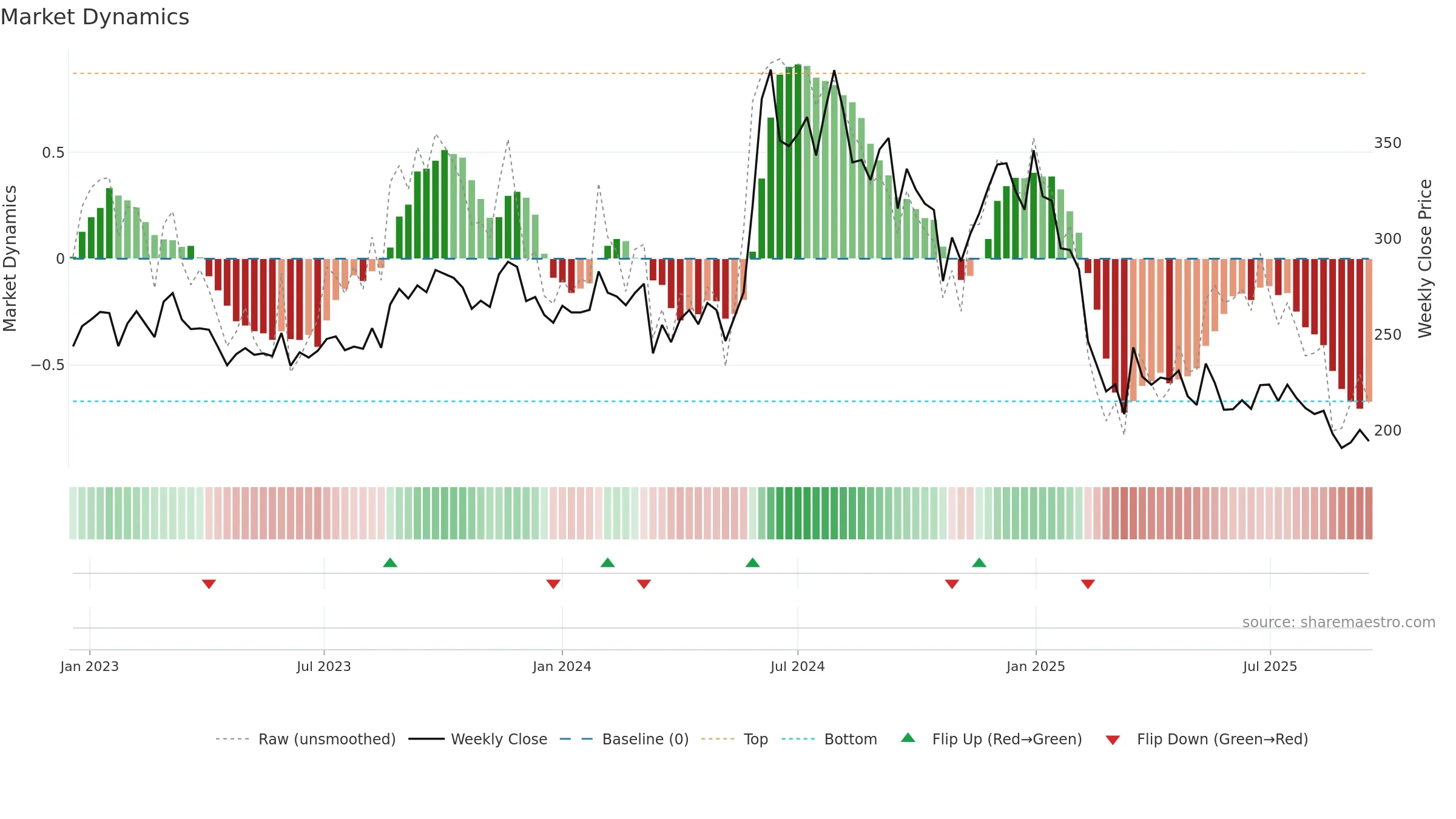1456x819 pixels.
Task: Toggle the Top legend entry
Action: click(x=735, y=739)
